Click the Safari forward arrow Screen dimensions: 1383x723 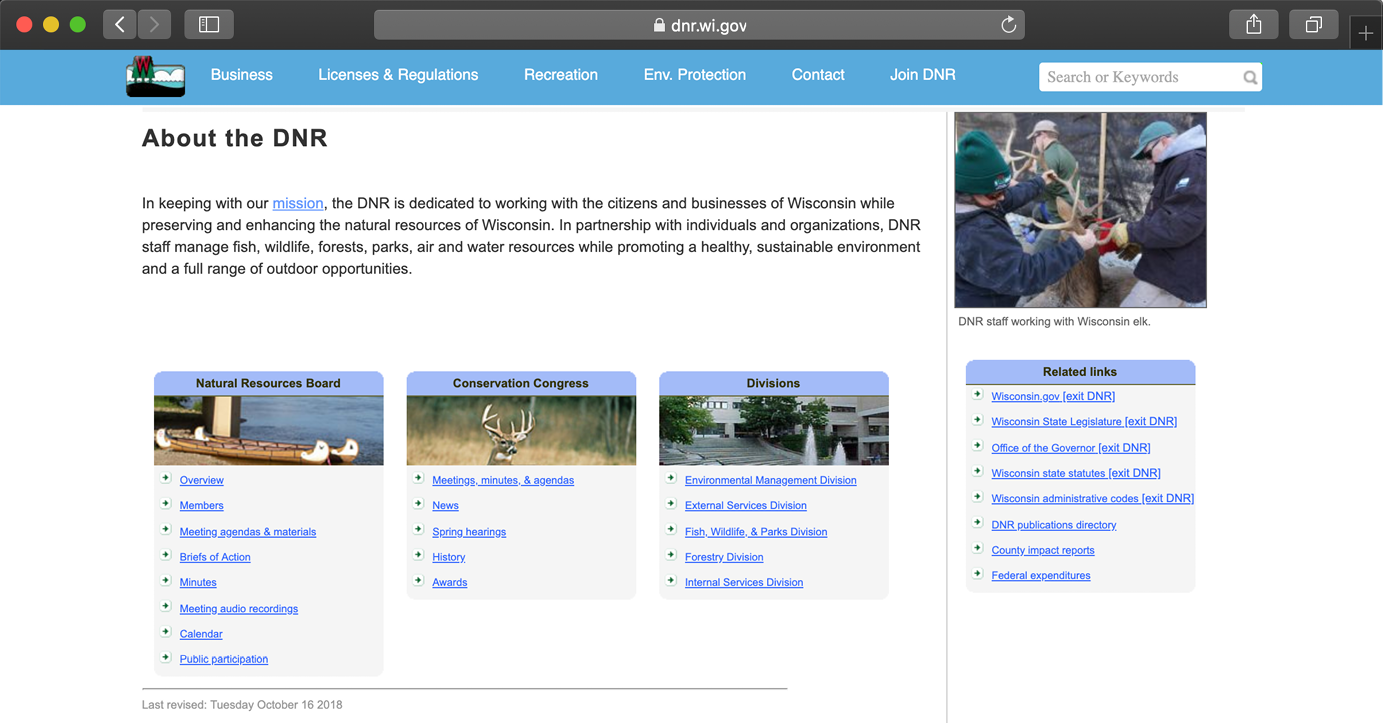point(154,24)
